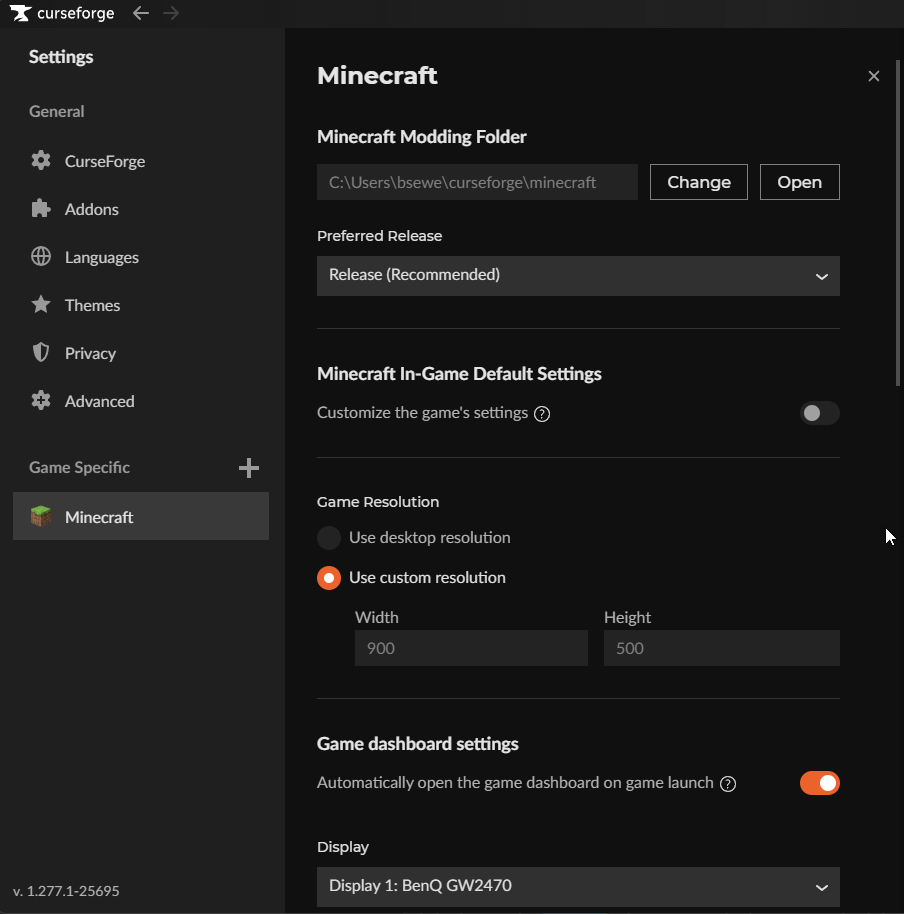Image resolution: width=904 pixels, height=914 pixels.
Task: Go back with the left arrow
Action: pyautogui.click(x=140, y=13)
